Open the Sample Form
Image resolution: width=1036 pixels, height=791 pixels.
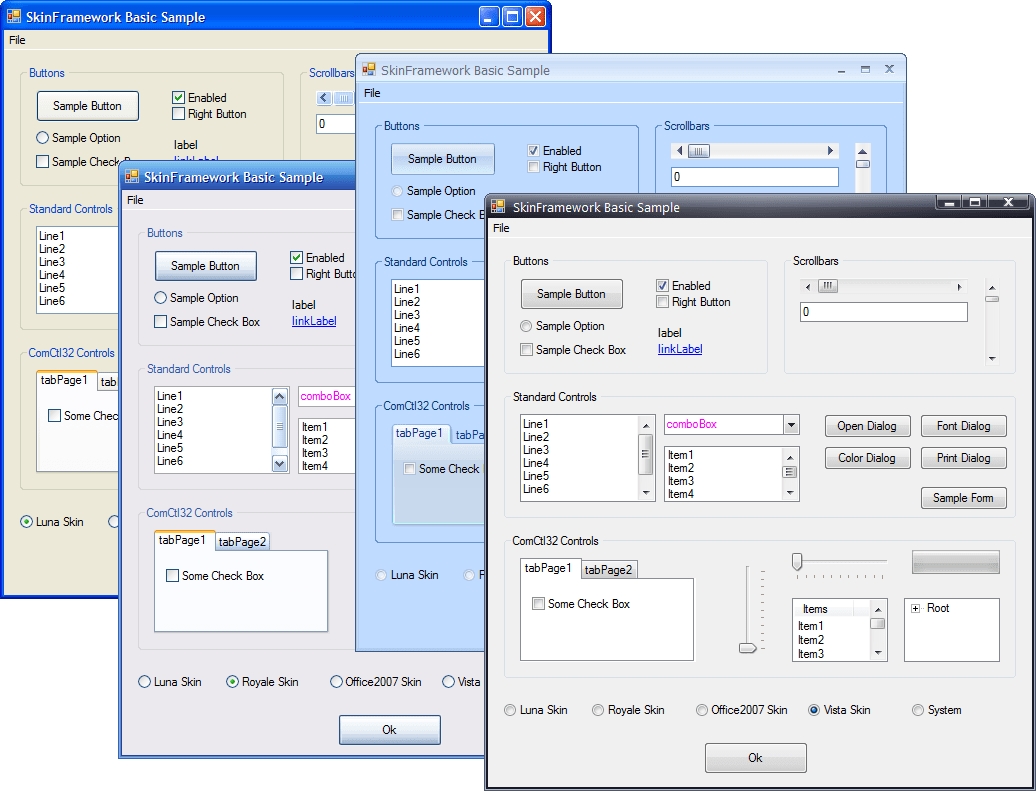963,497
